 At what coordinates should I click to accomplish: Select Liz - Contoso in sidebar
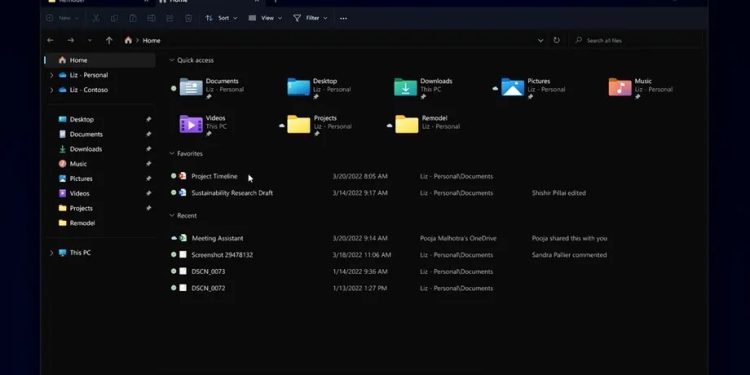click(88, 90)
